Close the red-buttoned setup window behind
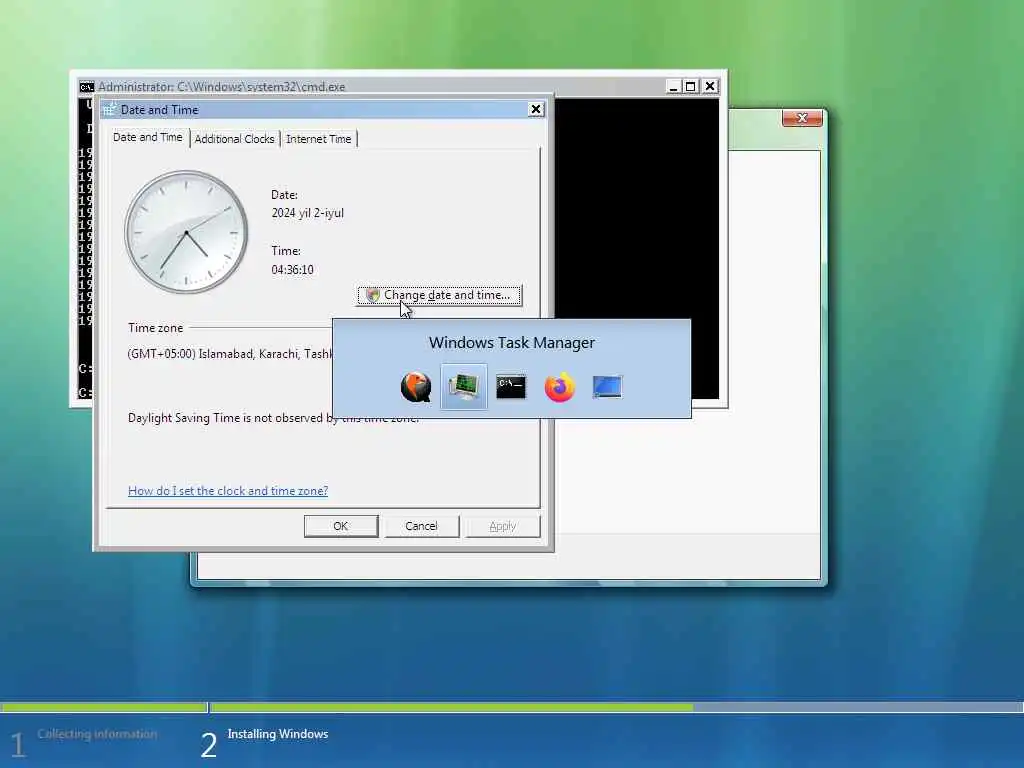Viewport: 1024px width, 768px height. tap(802, 118)
